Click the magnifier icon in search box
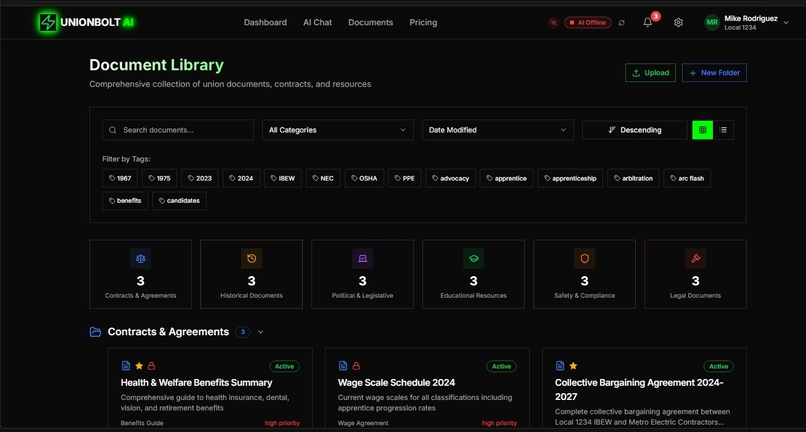The height and width of the screenshot is (432, 806). click(113, 130)
